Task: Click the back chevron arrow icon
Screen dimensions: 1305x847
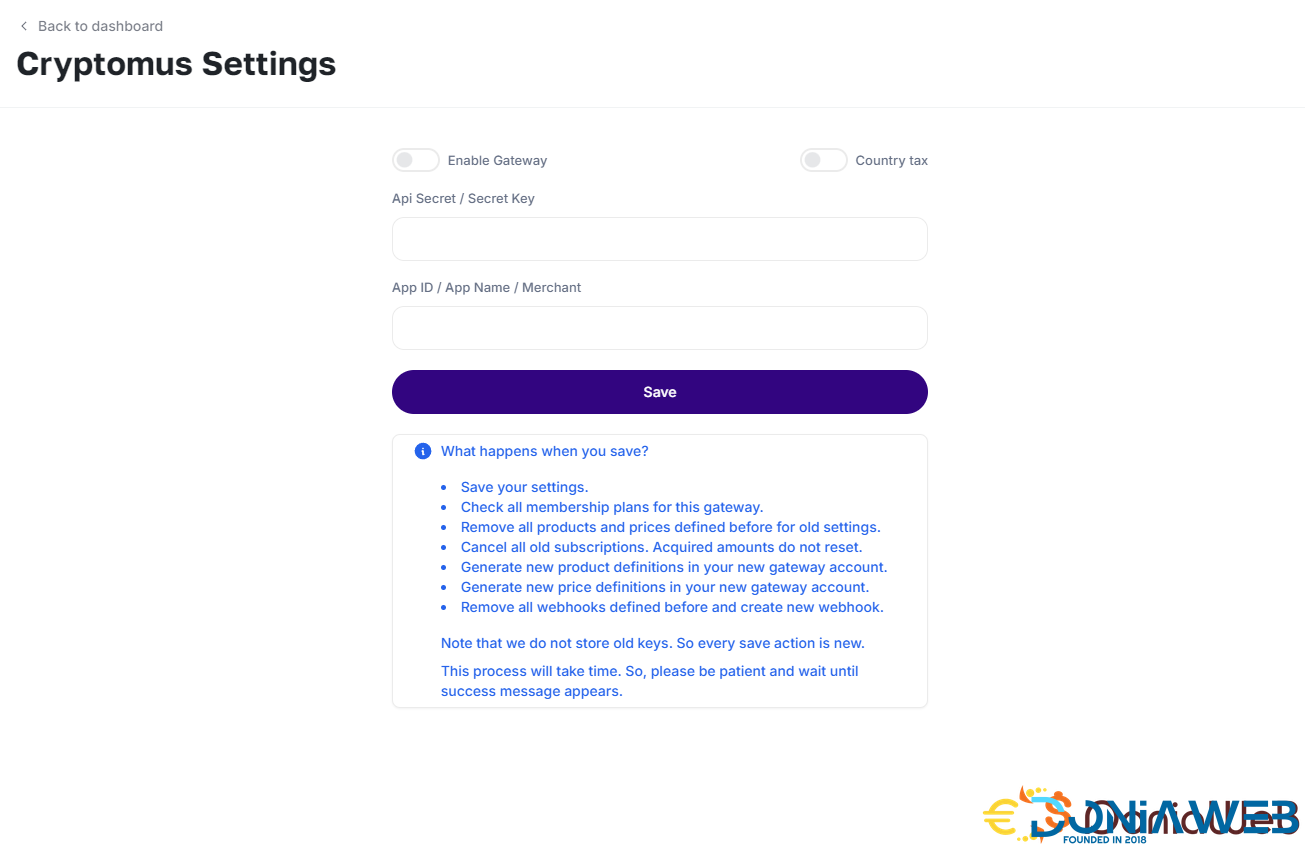Action: point(24,26)
